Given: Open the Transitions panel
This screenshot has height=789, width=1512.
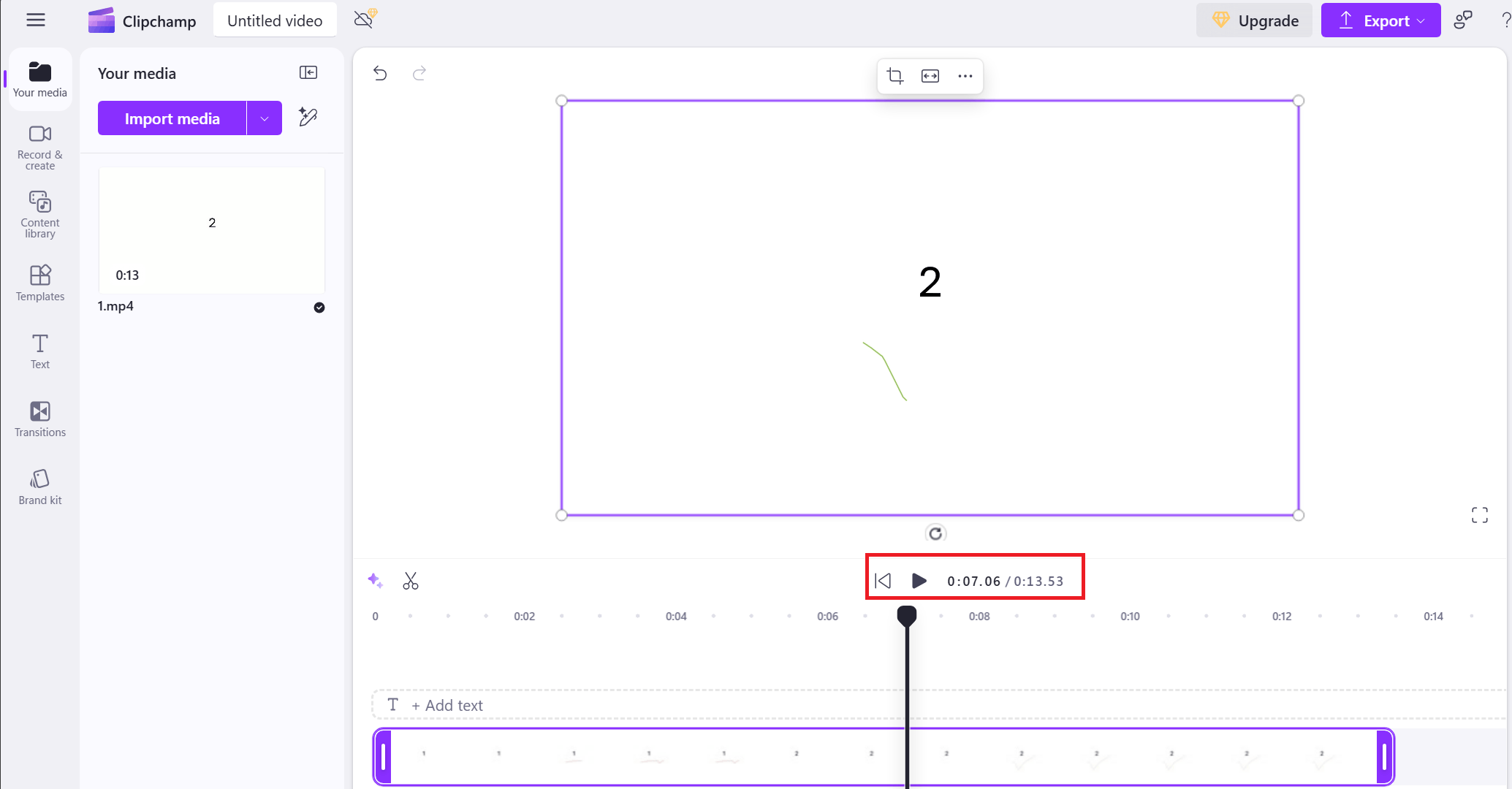Looking at the screenshot, I should (39, 418).
